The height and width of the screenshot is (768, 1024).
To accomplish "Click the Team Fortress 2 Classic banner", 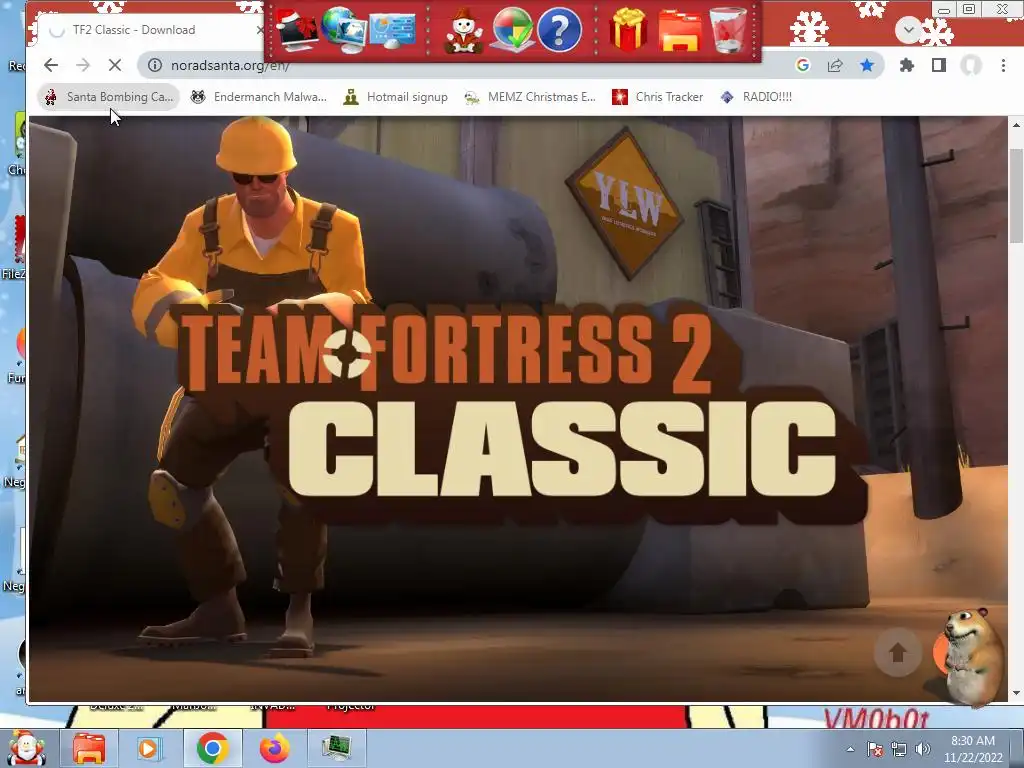I will point(518,409).
